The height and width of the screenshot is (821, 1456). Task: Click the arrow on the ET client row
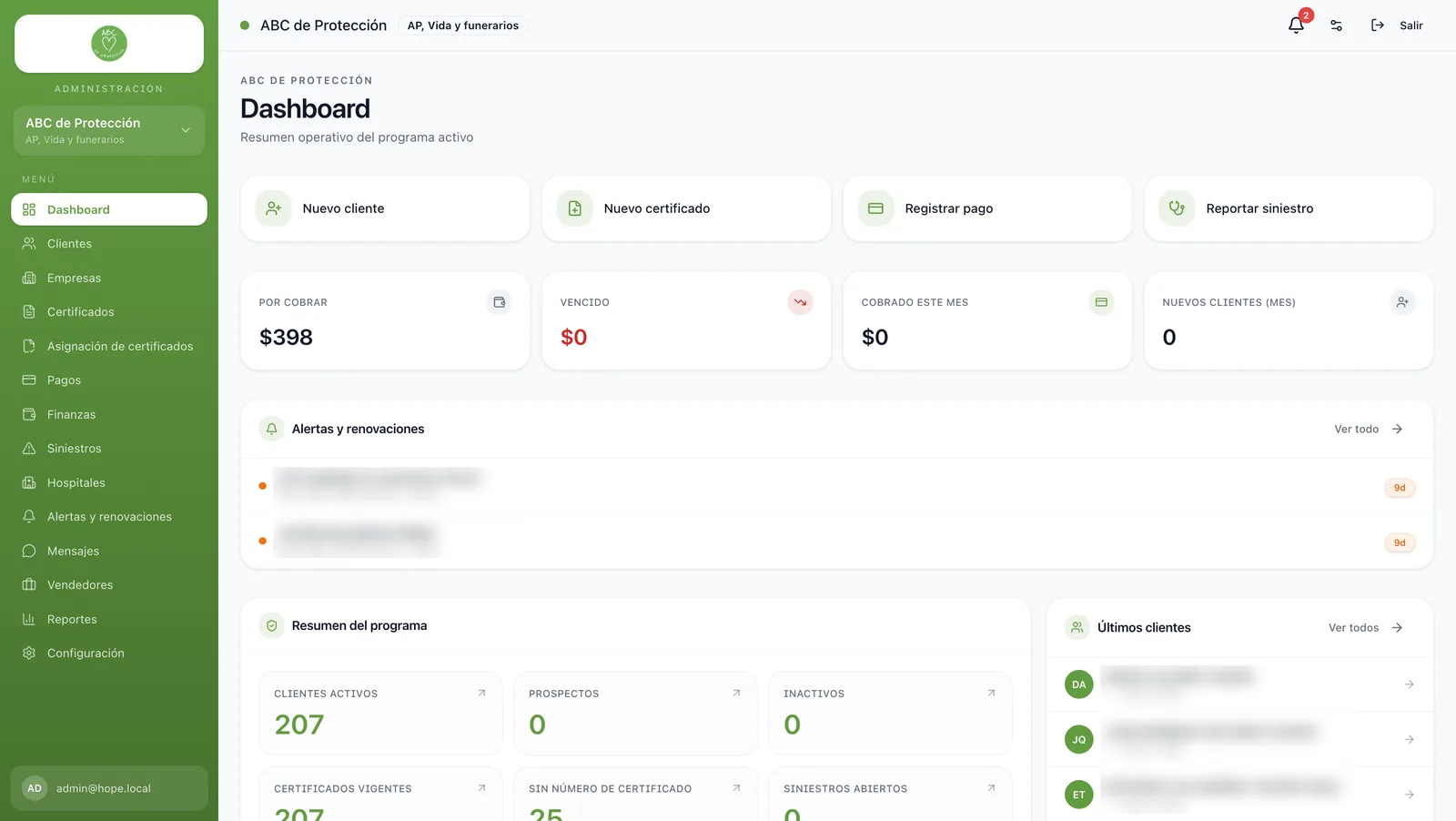pos(1409,795)
